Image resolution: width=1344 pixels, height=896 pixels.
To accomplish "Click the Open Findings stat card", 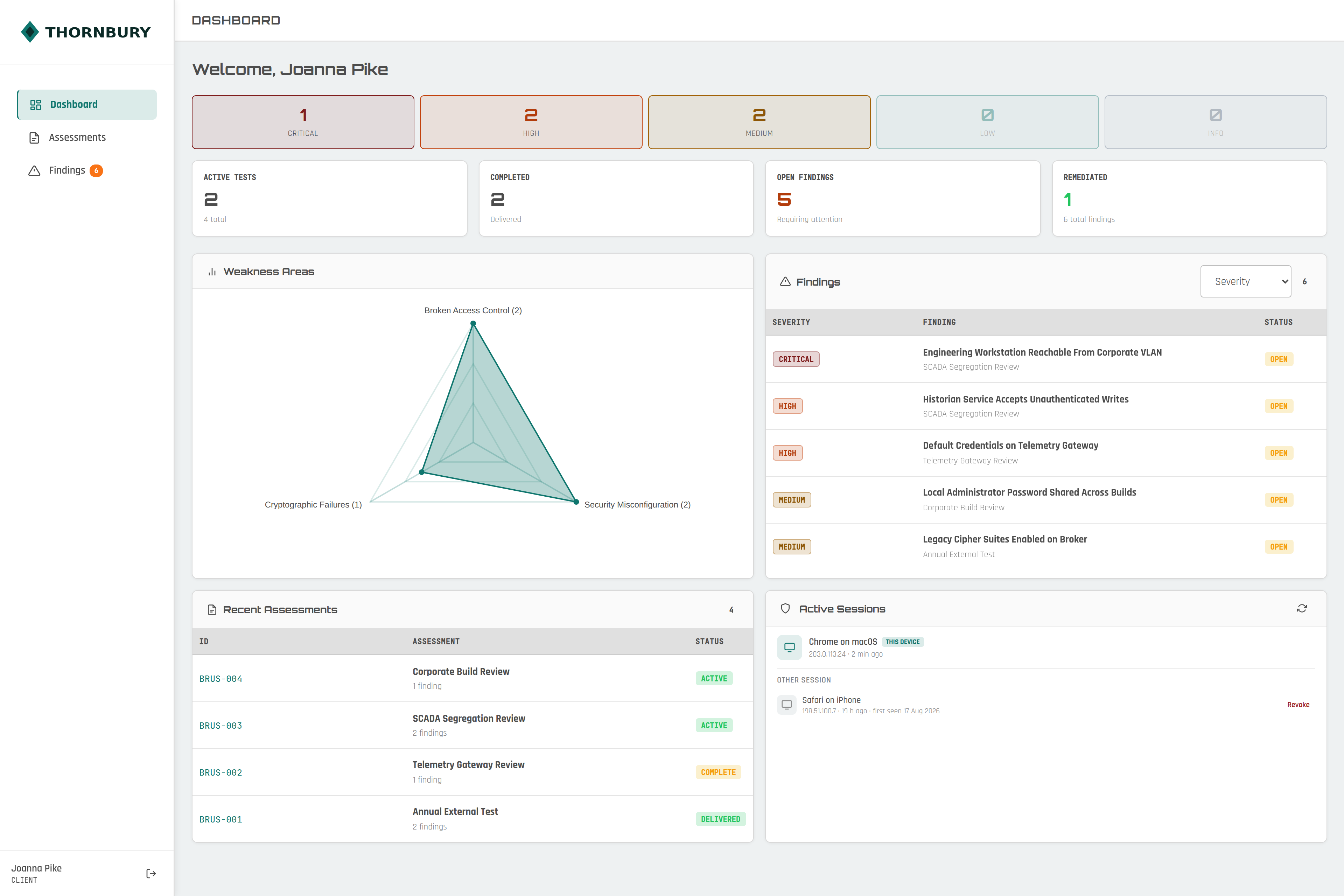I will [x=902, y=198].
